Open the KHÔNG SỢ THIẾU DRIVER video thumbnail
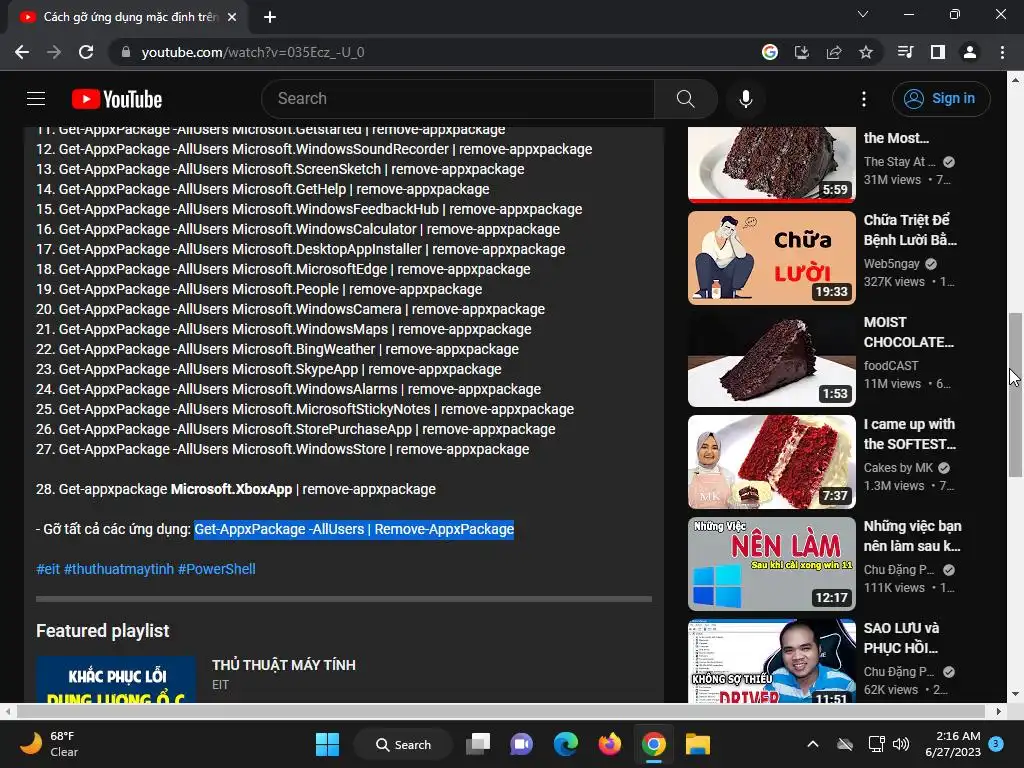The height and width of the screenshot is (768, 1024). (x=772, y=661)
